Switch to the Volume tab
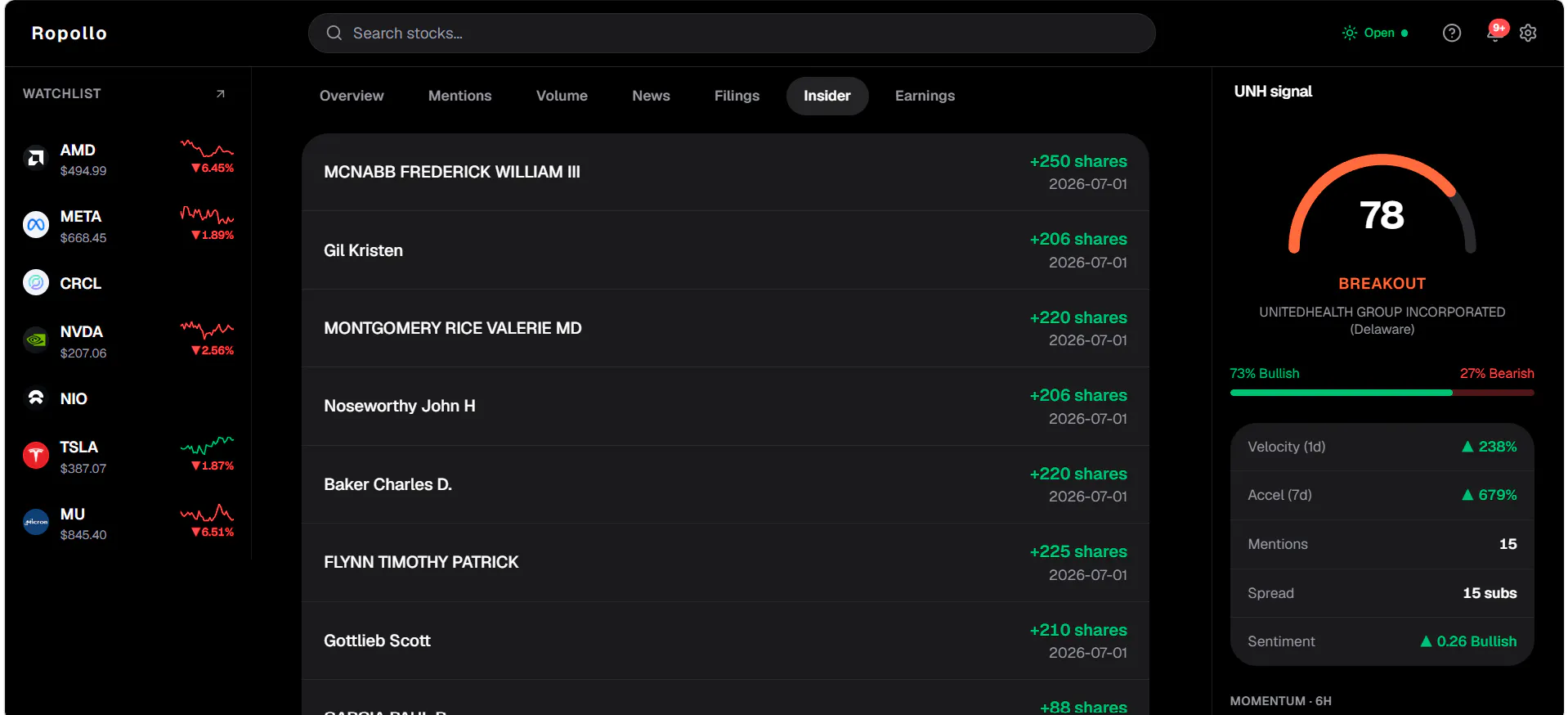Viewport: 1568px width, 715px height. tap(562, 96)
